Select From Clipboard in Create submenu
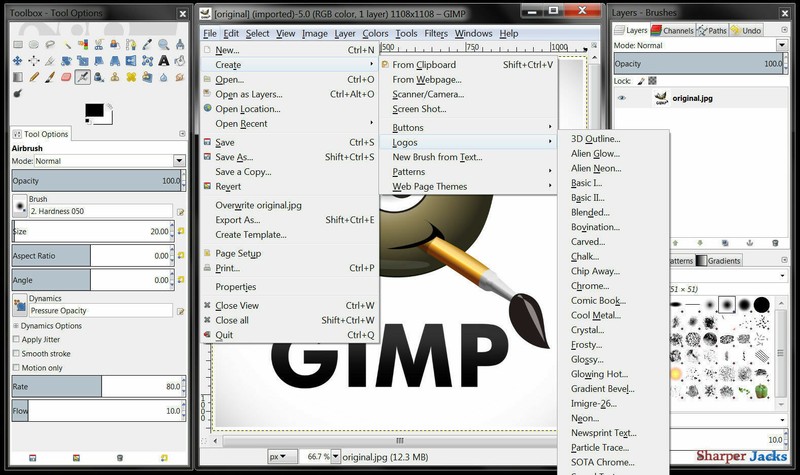This screenshot has height=475, width=800. (x=468, y=64)
